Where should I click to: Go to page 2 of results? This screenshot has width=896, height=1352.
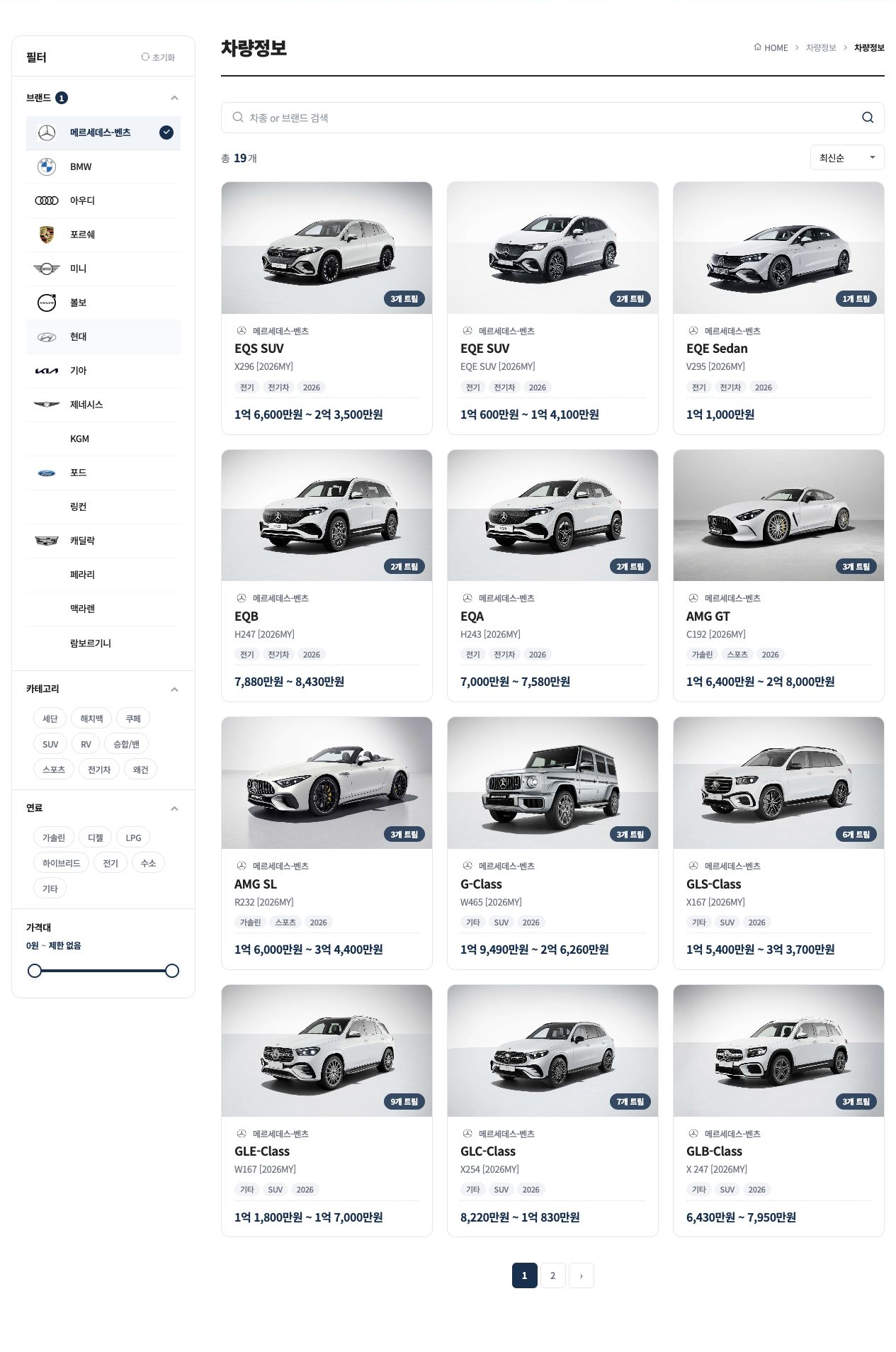552,1275
